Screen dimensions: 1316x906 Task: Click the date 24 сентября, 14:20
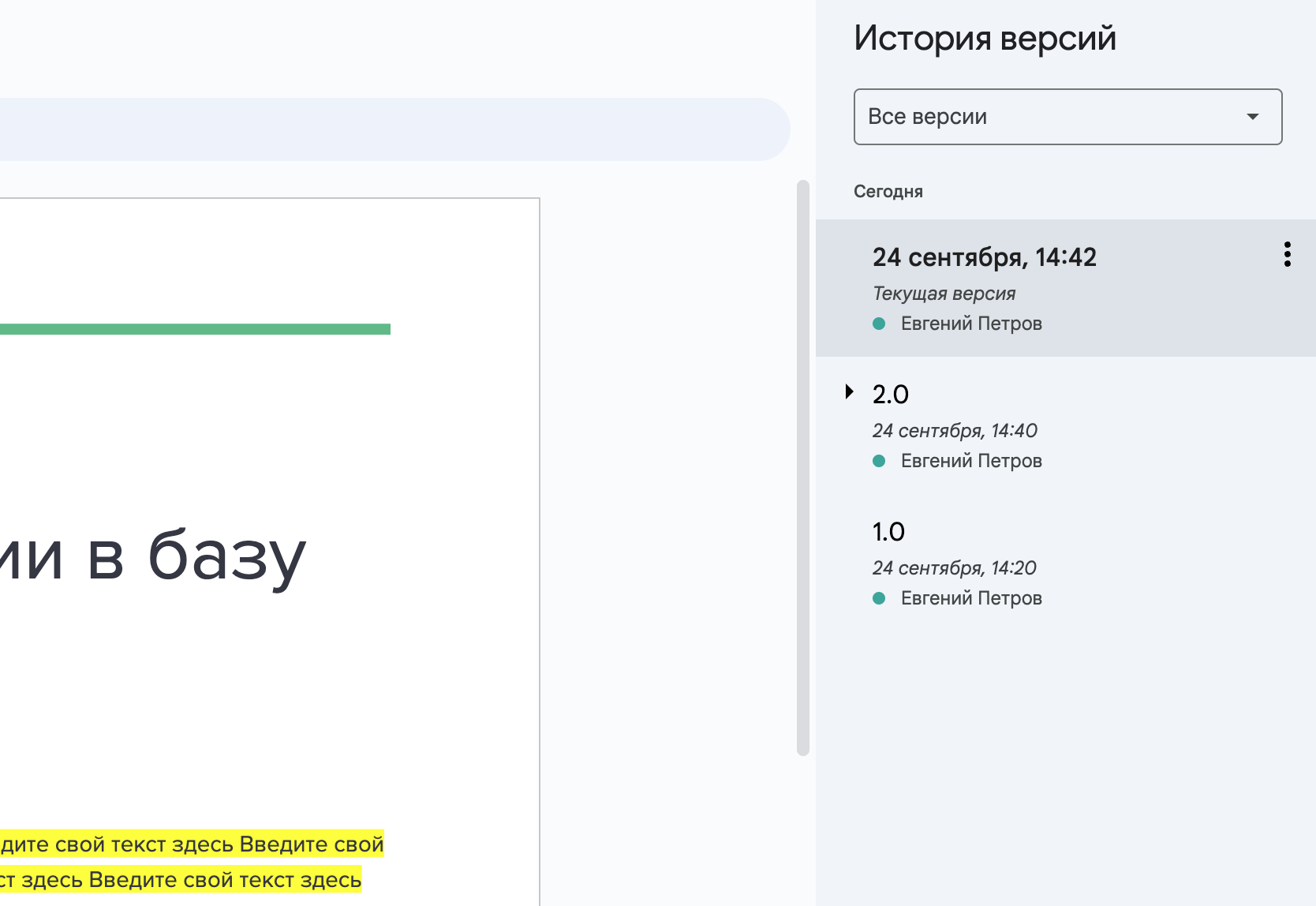(954, 568)
